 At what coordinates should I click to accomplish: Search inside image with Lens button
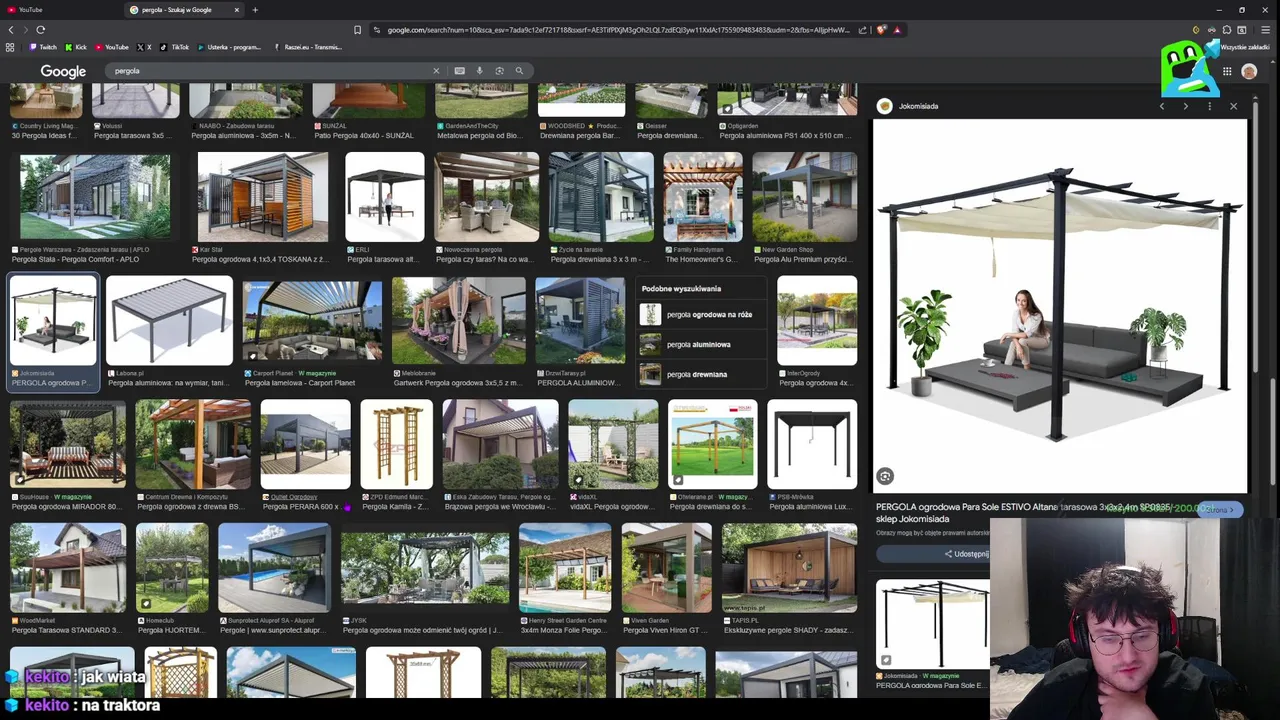884,476
